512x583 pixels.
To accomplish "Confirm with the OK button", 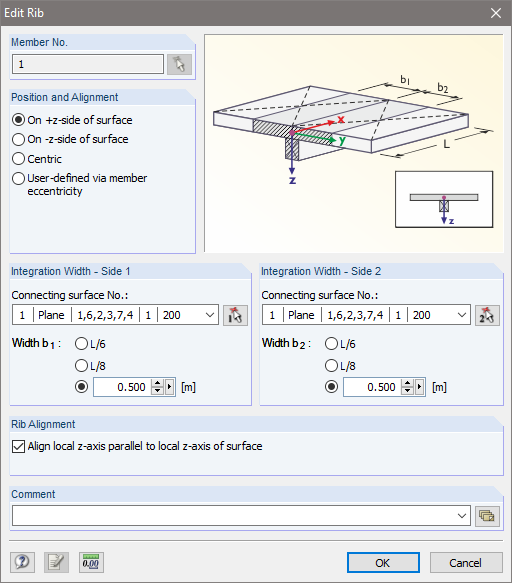I will (x=383, y=563).
